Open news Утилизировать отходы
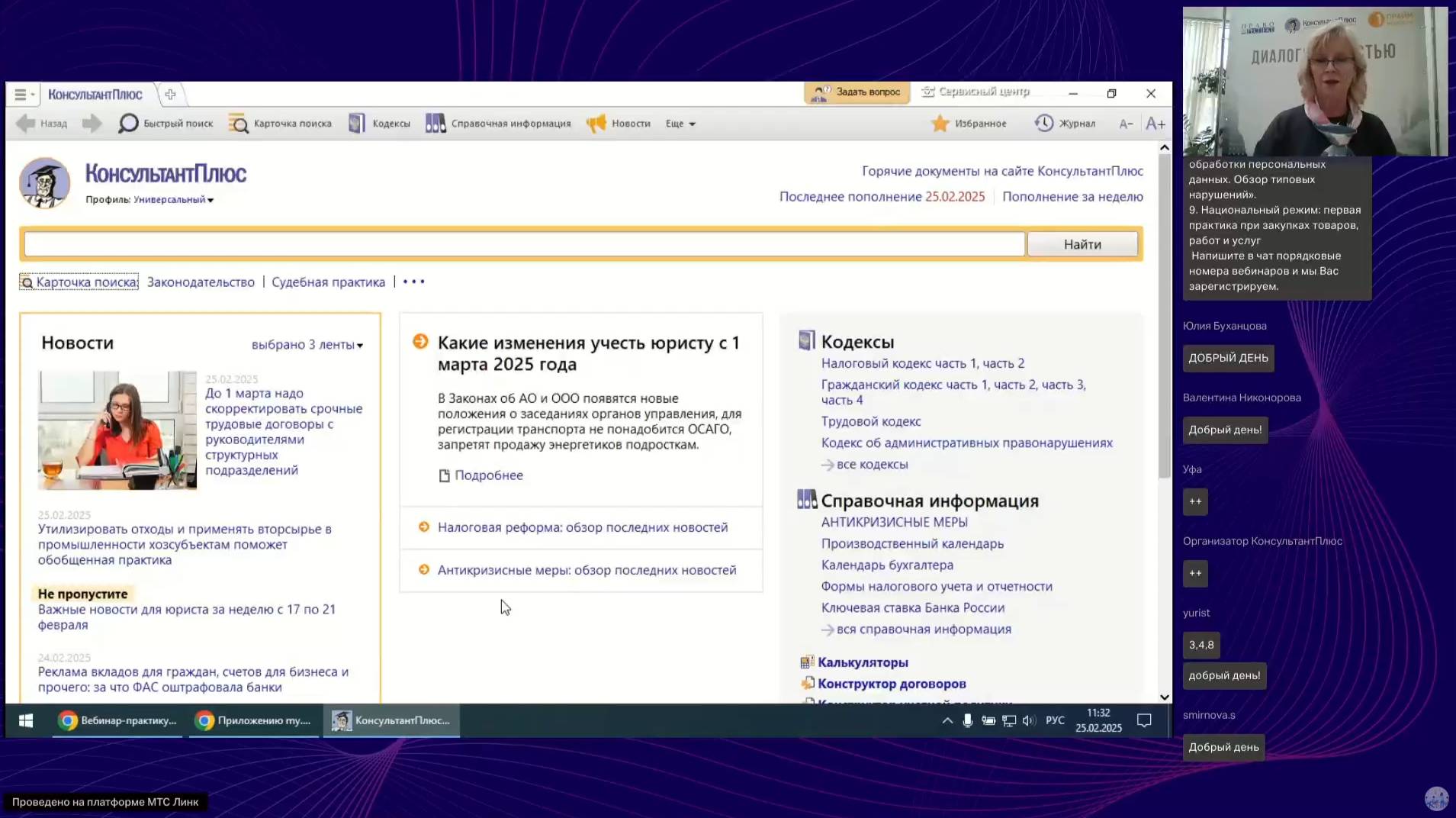 point(185,545)
